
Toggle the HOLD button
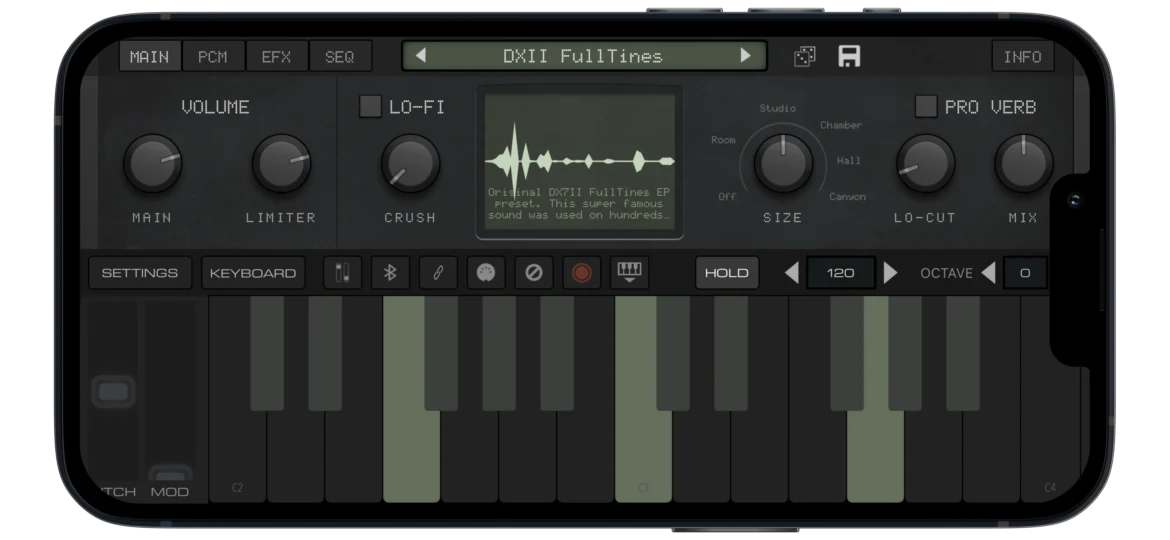tap(727, 273)
